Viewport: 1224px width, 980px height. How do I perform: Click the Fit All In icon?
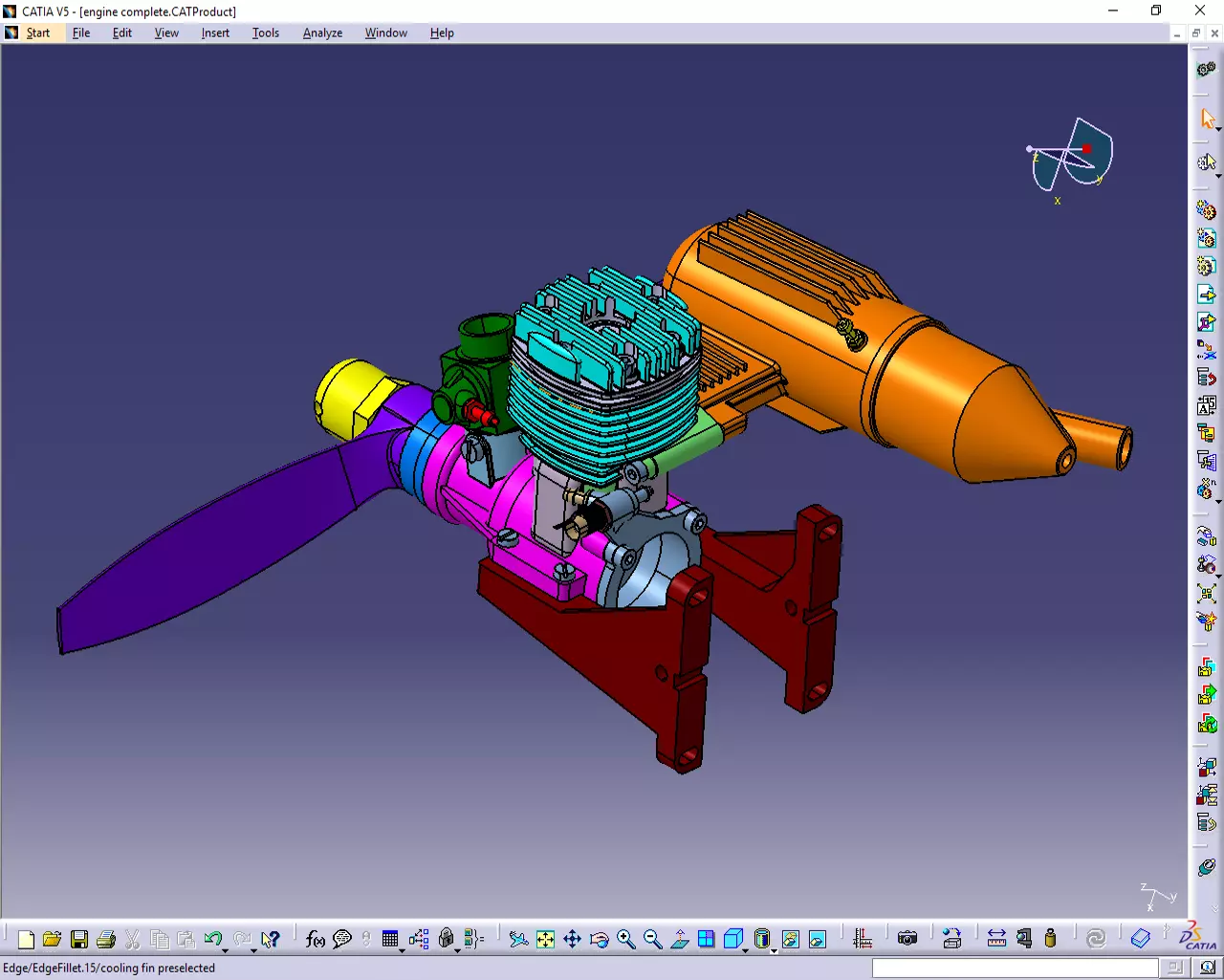545,940
